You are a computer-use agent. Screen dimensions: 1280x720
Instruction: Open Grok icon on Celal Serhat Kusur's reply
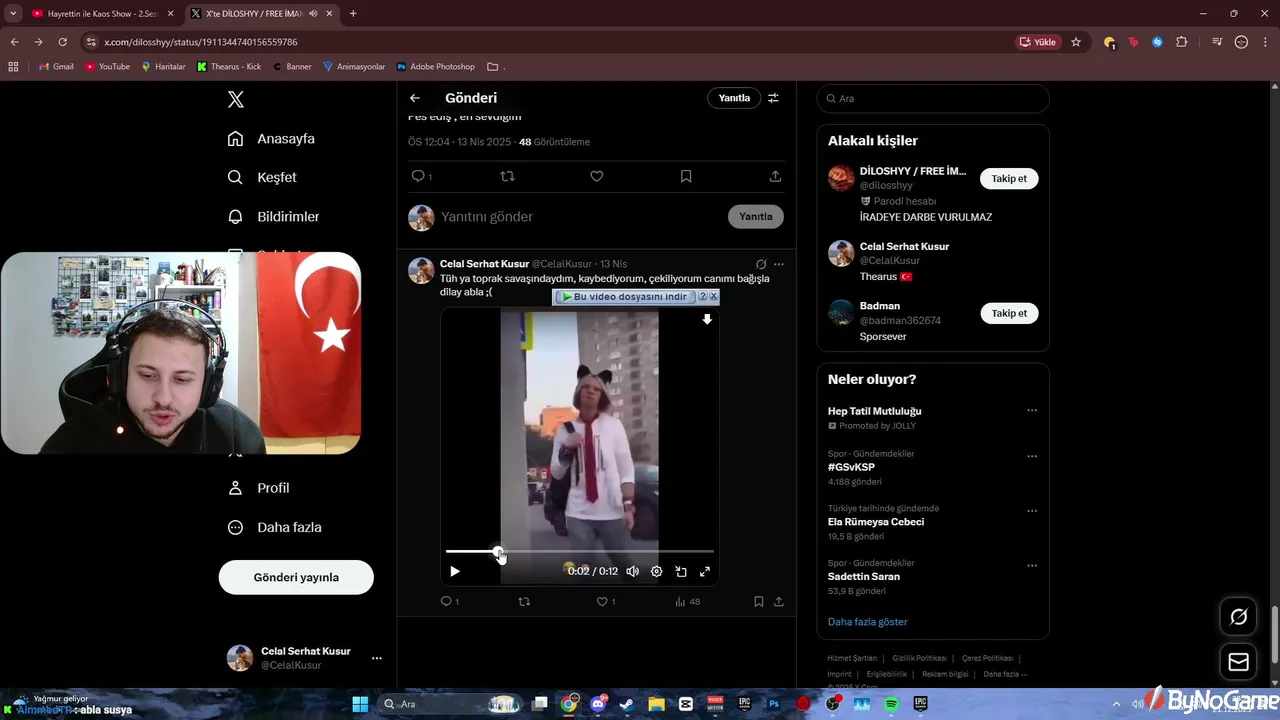coord(761,265)
